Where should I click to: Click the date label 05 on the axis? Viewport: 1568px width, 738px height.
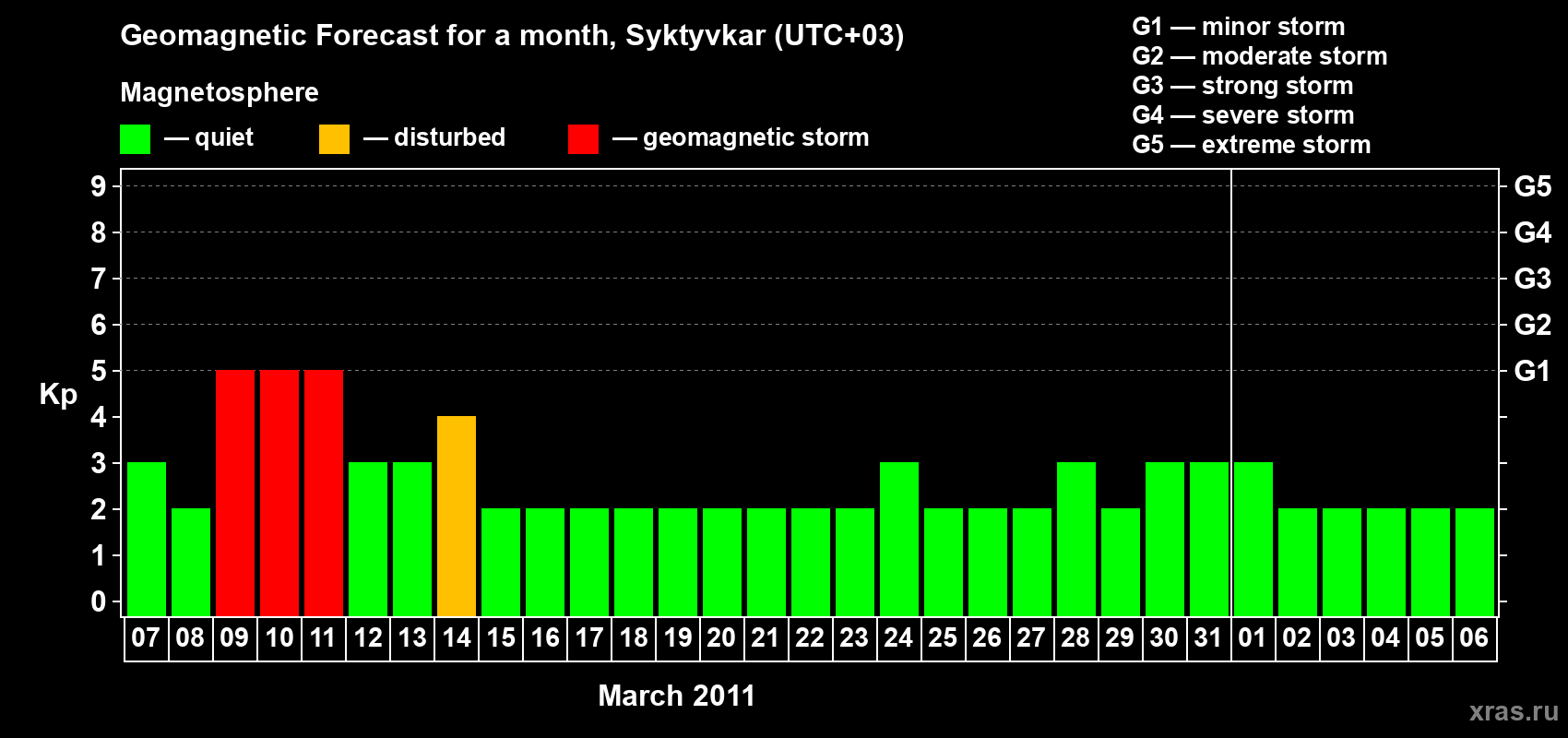[1430, 638]
